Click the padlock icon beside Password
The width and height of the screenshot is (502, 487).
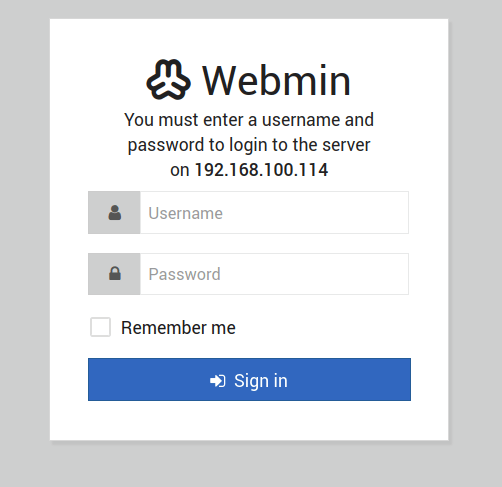pyautogui.click(x=115, y=273)
